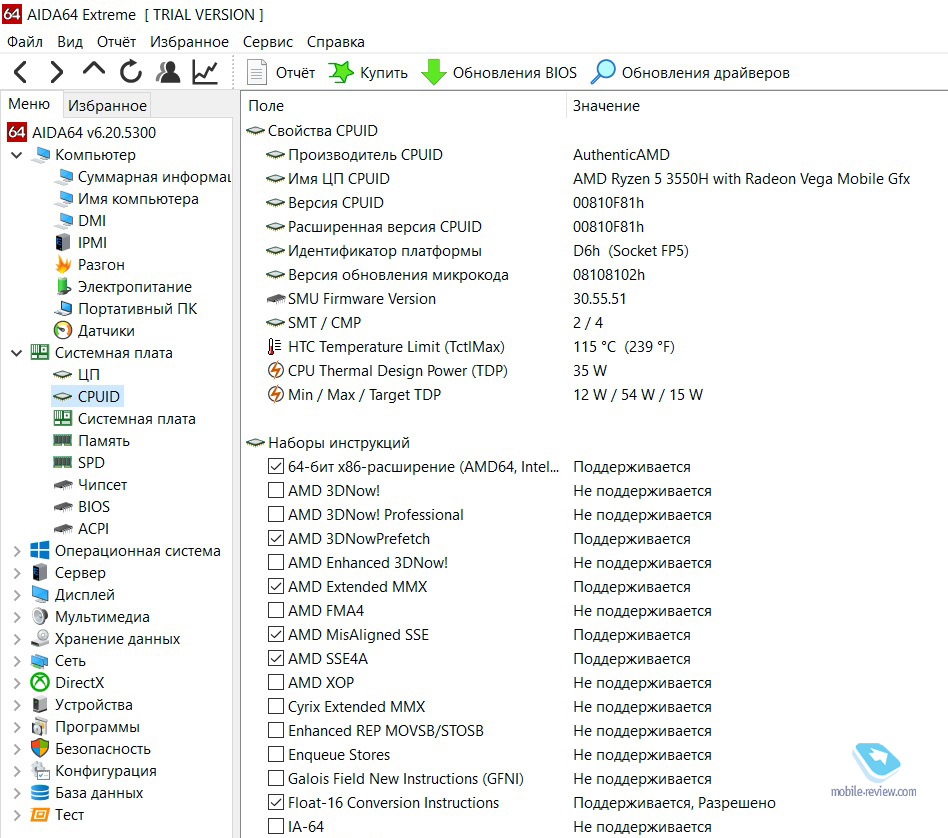This screenshot has width=948, height=838.
Task: Select the DMI tree item
Action: pos(80,221)
